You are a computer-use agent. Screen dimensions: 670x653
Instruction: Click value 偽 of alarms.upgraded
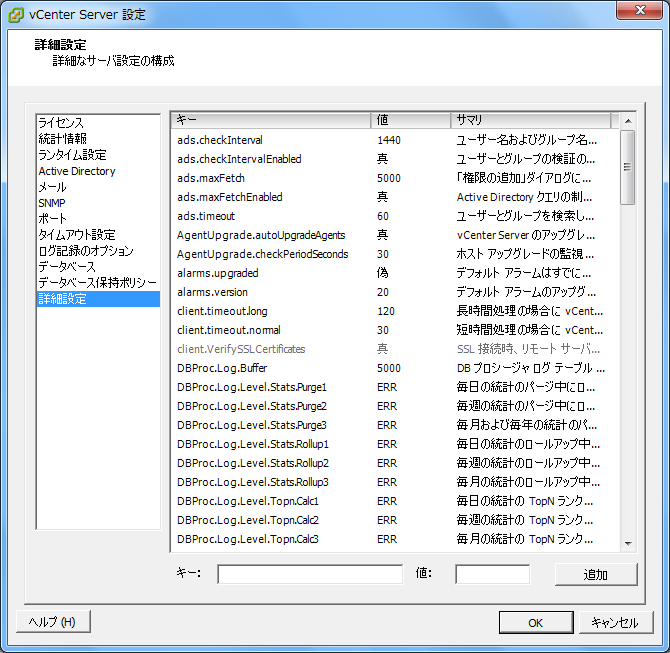click(382, 273)
